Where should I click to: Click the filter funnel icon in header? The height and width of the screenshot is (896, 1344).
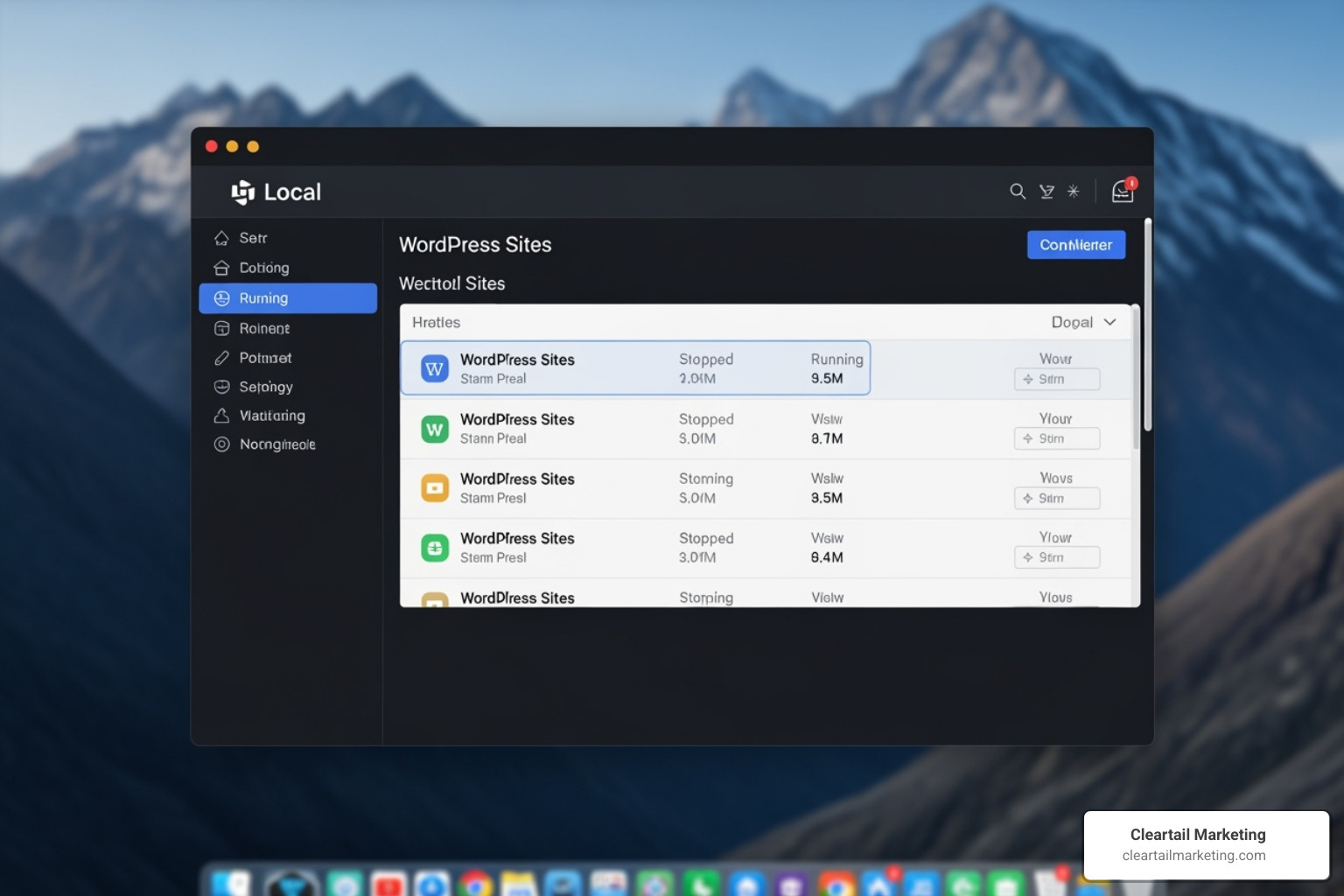1046,192
